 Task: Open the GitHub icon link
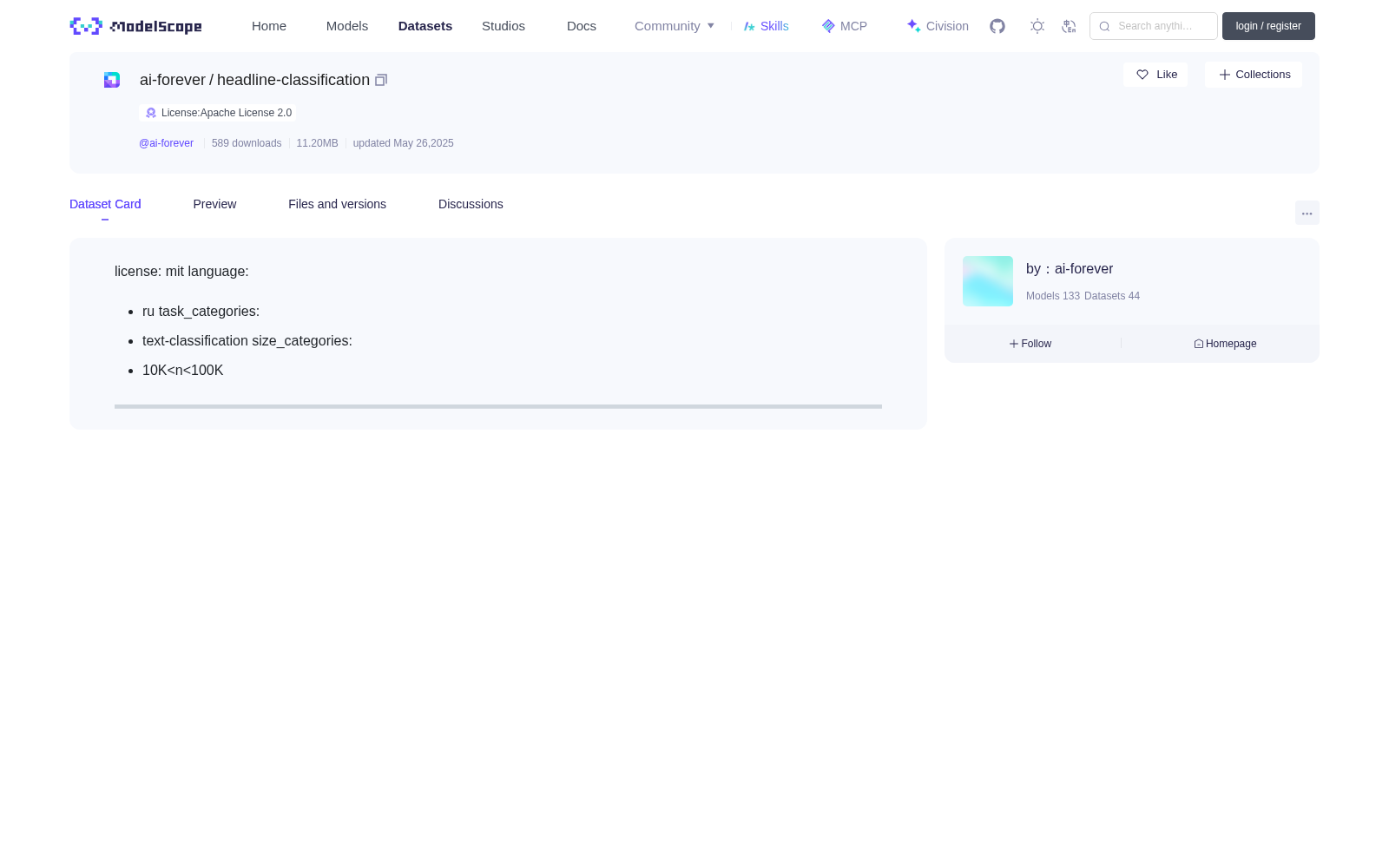click(x=997, y=26)
